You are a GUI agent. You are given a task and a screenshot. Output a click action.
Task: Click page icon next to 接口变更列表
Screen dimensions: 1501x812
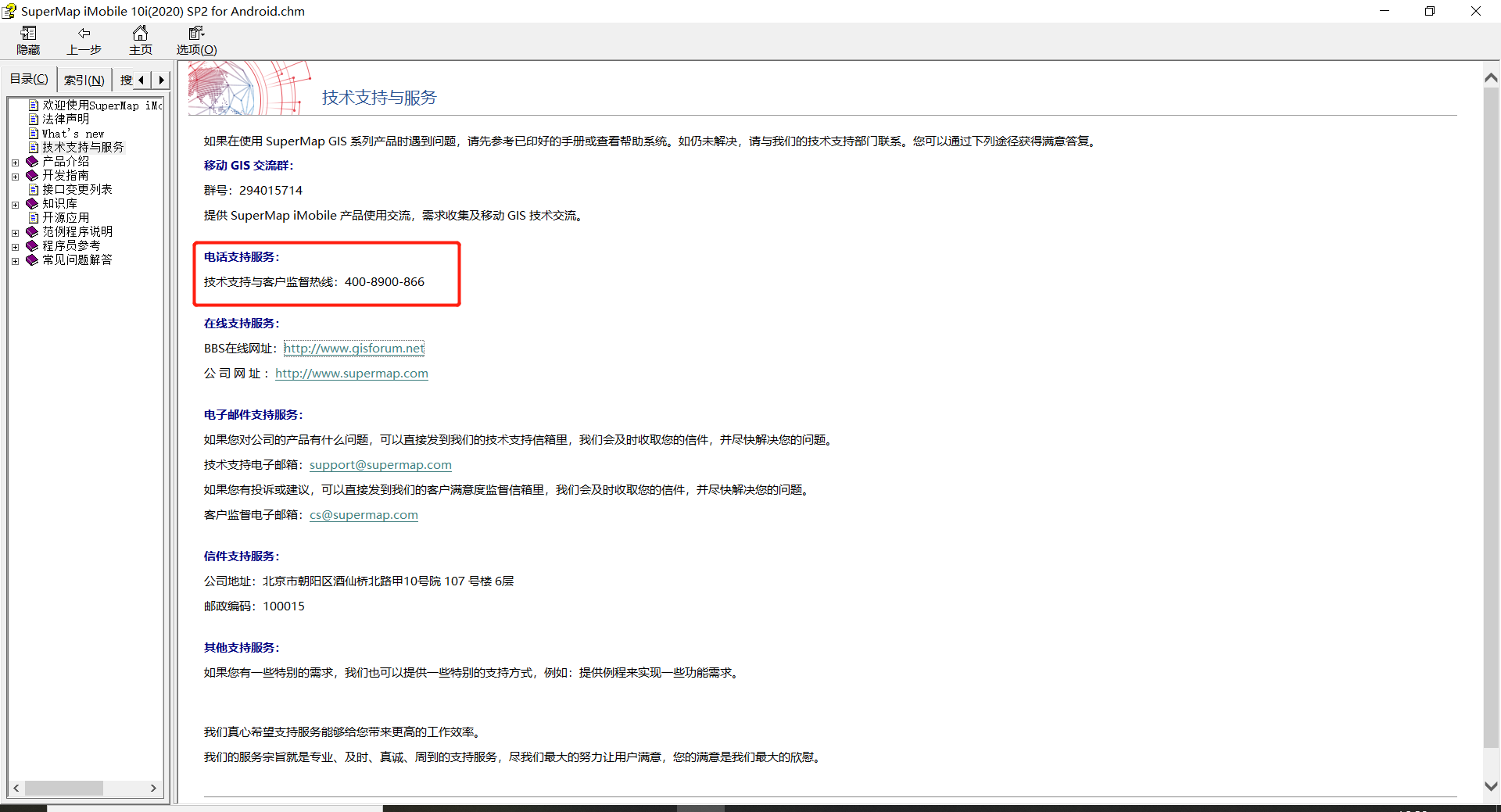pos(34,189)
